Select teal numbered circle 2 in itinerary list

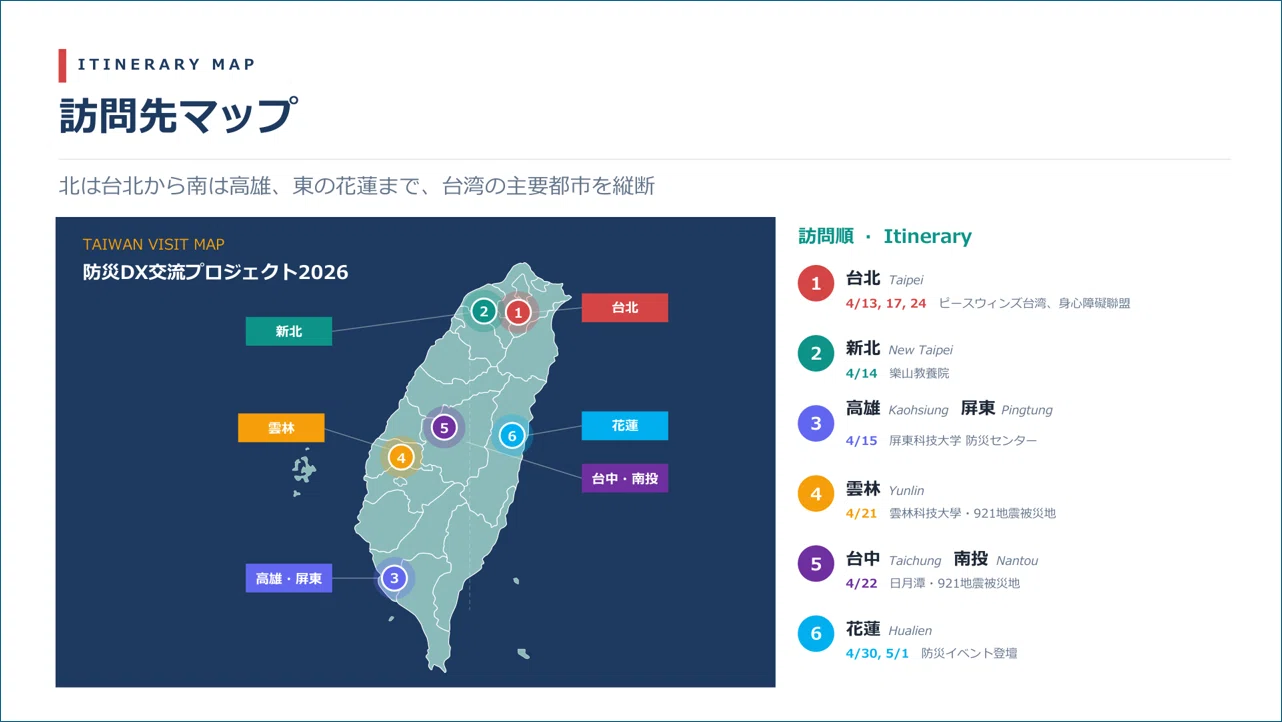tap(816, 354)
